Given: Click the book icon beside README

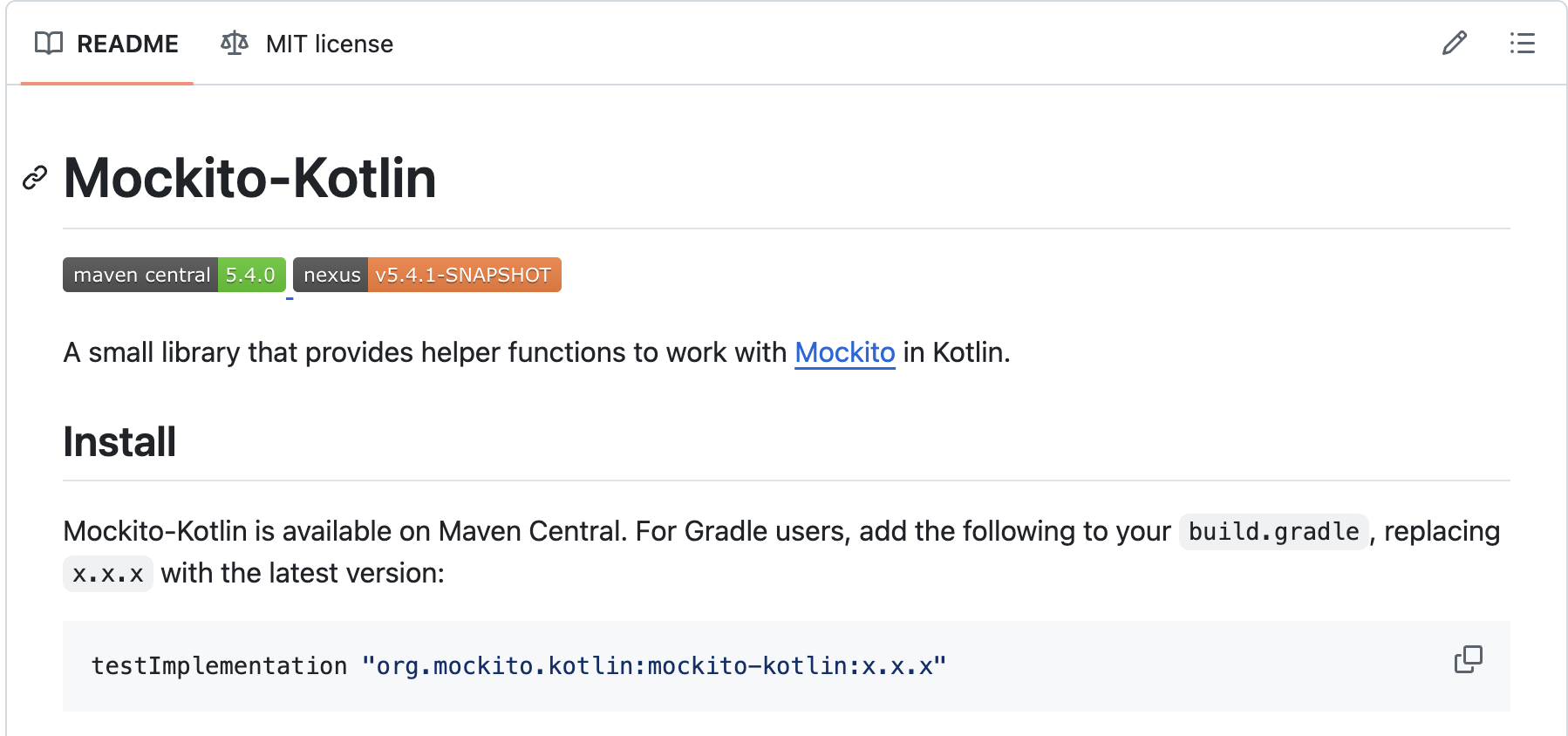Looking at the screenshot, I should [x=49, y=43].
